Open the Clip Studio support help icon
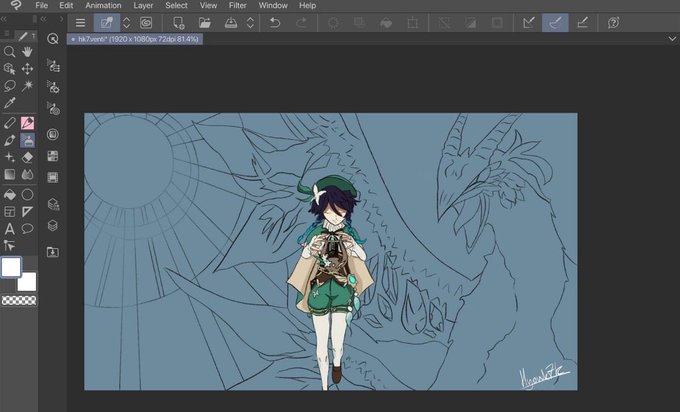Image resolution: width=680 pixels, height=412 pixels. tap(613, 23)
